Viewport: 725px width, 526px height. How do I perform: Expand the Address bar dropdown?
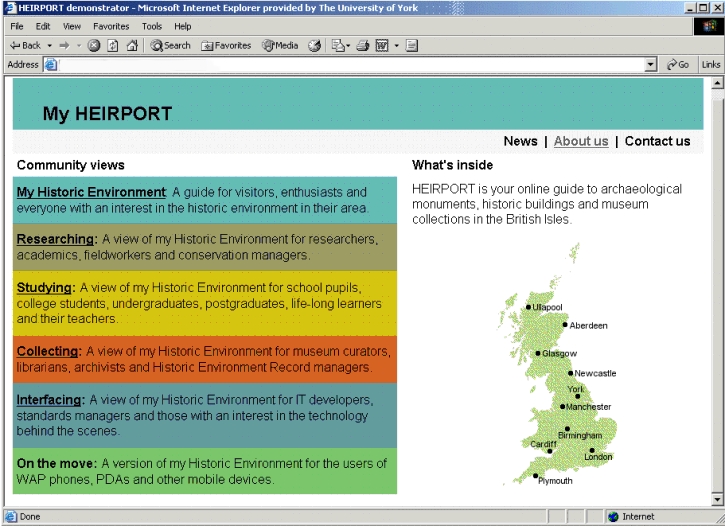pos(651,65)
